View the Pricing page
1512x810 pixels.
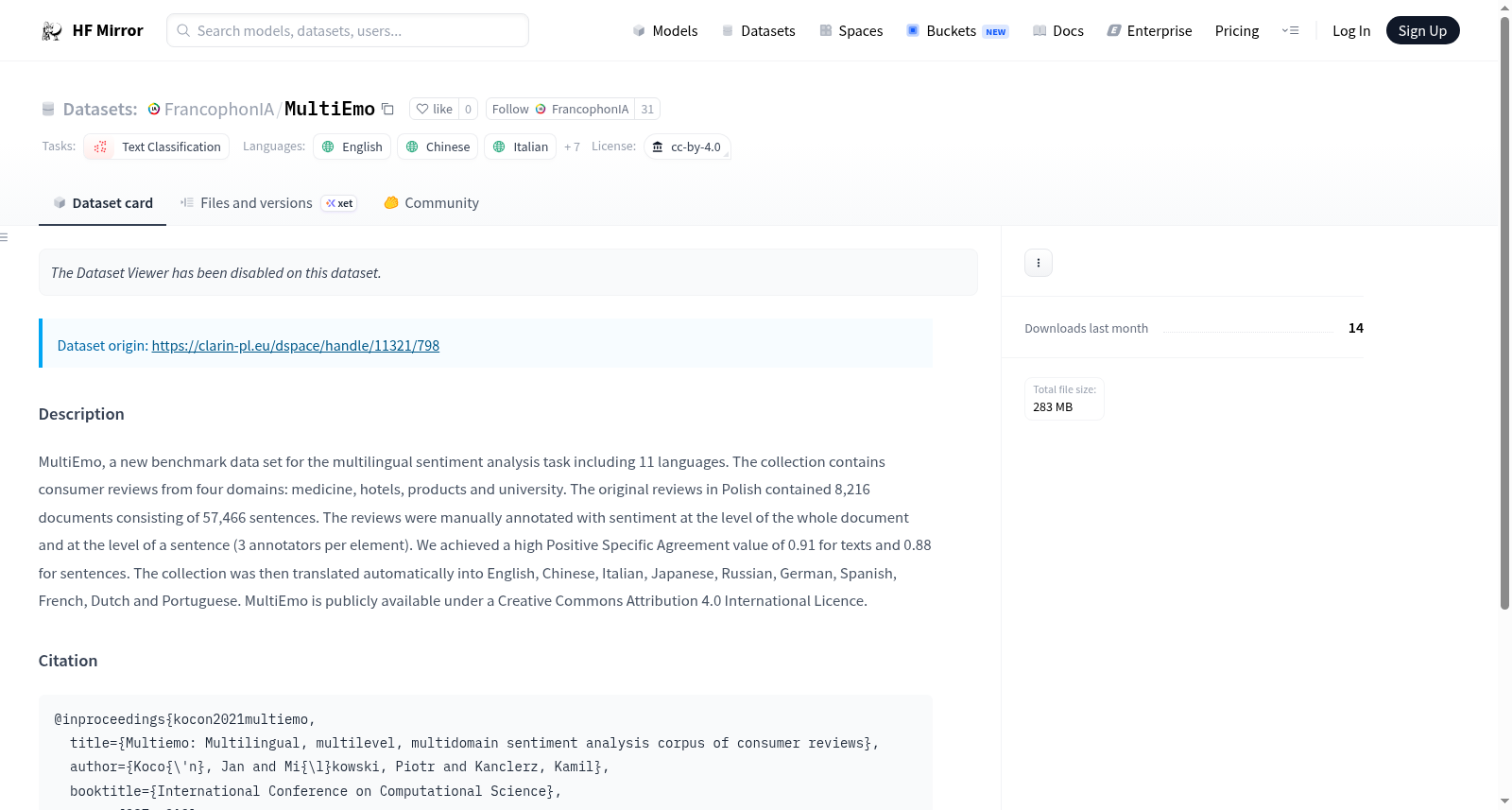tap(1237, 30)
